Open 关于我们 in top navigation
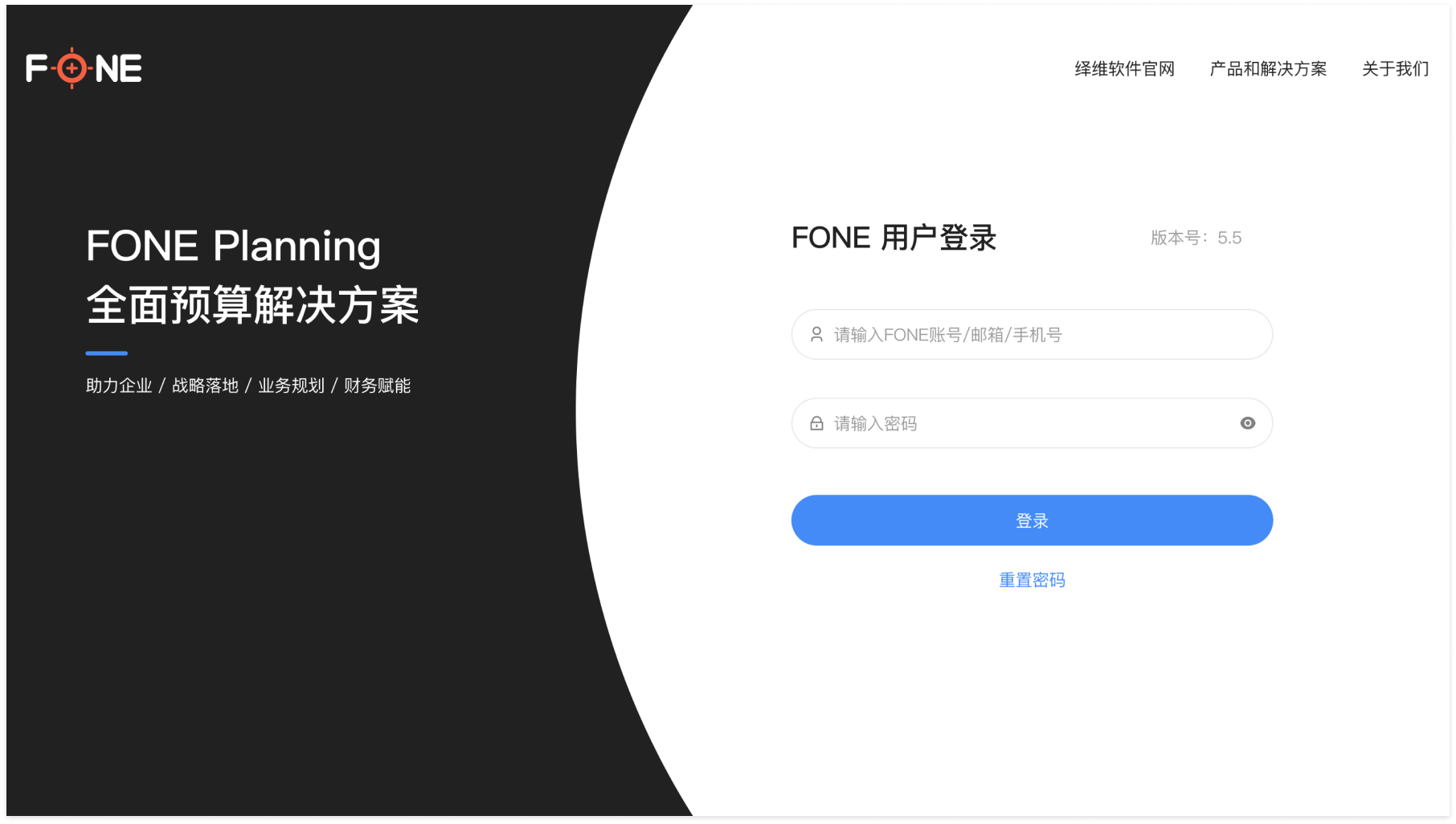 pos(1395,69)
